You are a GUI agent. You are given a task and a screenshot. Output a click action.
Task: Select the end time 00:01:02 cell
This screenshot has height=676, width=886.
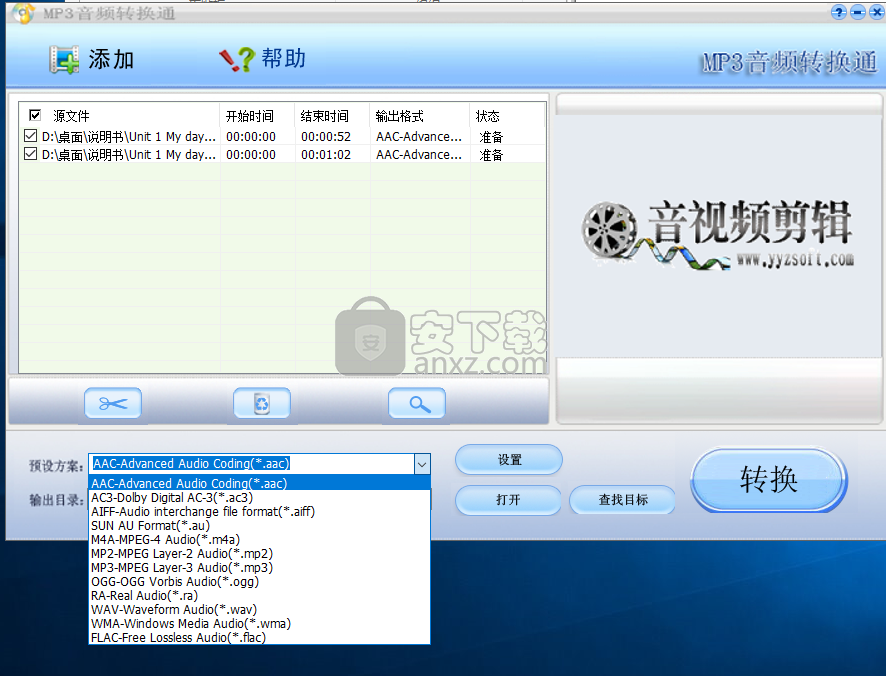pyautogui.click(x=326, y=154)
